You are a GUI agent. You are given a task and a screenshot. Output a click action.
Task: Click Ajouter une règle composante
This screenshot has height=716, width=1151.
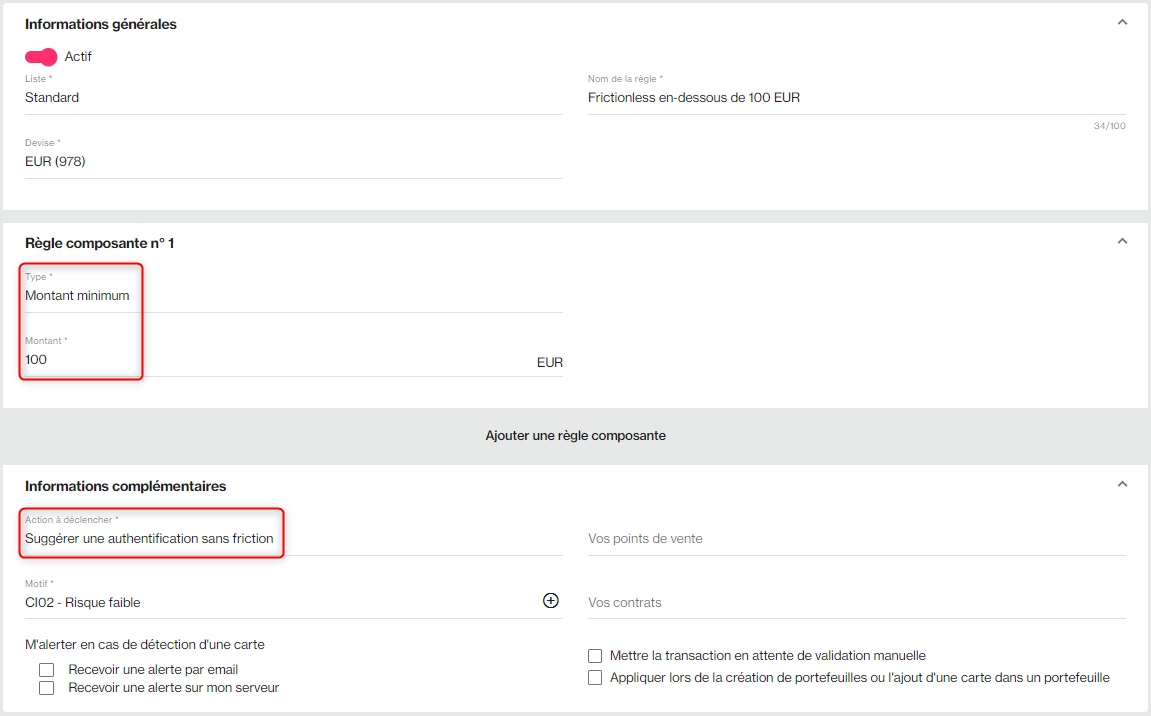tap(575, 436)
